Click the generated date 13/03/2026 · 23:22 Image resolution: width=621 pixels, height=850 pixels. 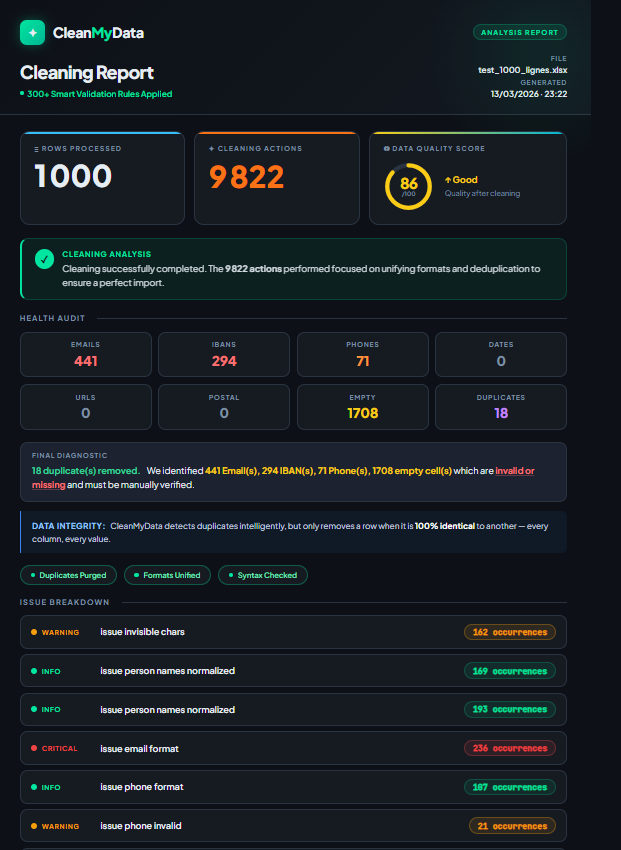pyautogui.click(x=529, y=94)
